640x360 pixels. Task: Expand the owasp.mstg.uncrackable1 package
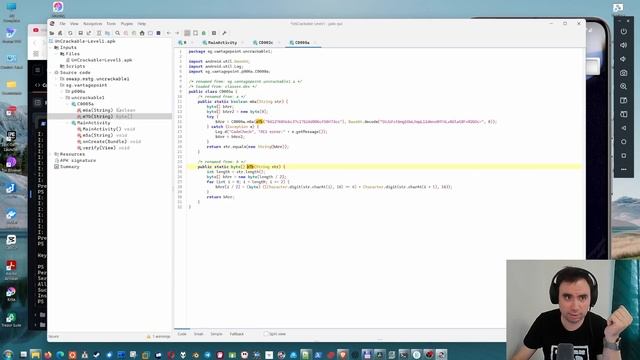point(57,79)
